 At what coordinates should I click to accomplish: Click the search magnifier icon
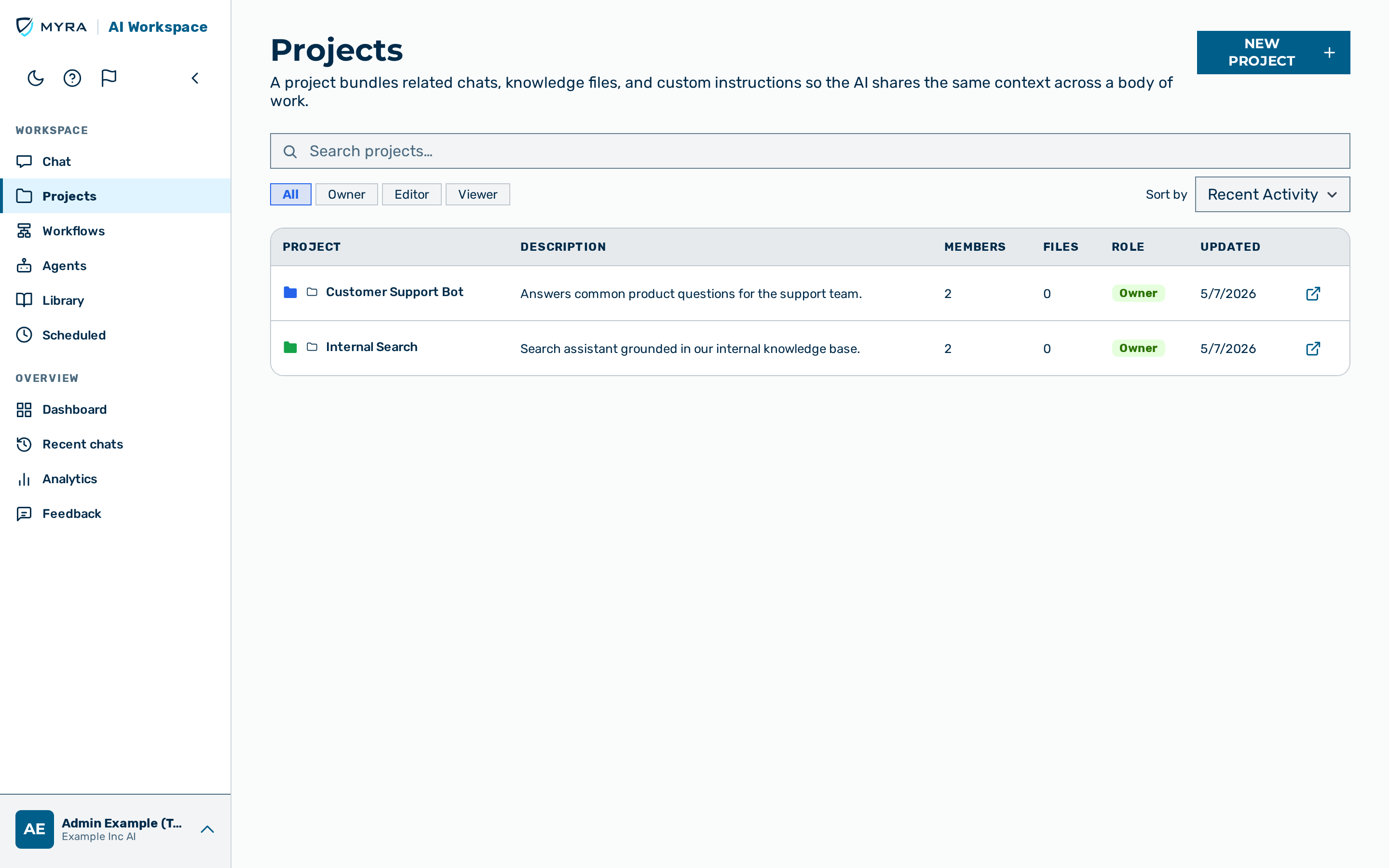[290, 151]
